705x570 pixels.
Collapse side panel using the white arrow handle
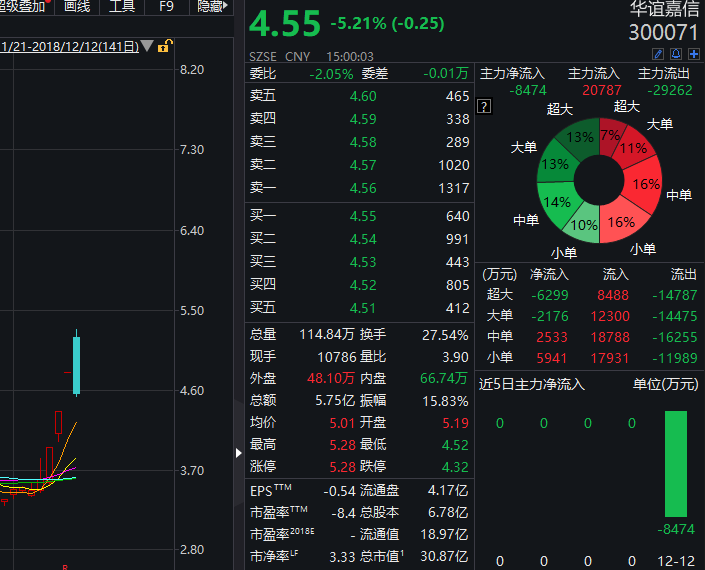(238, 452)
